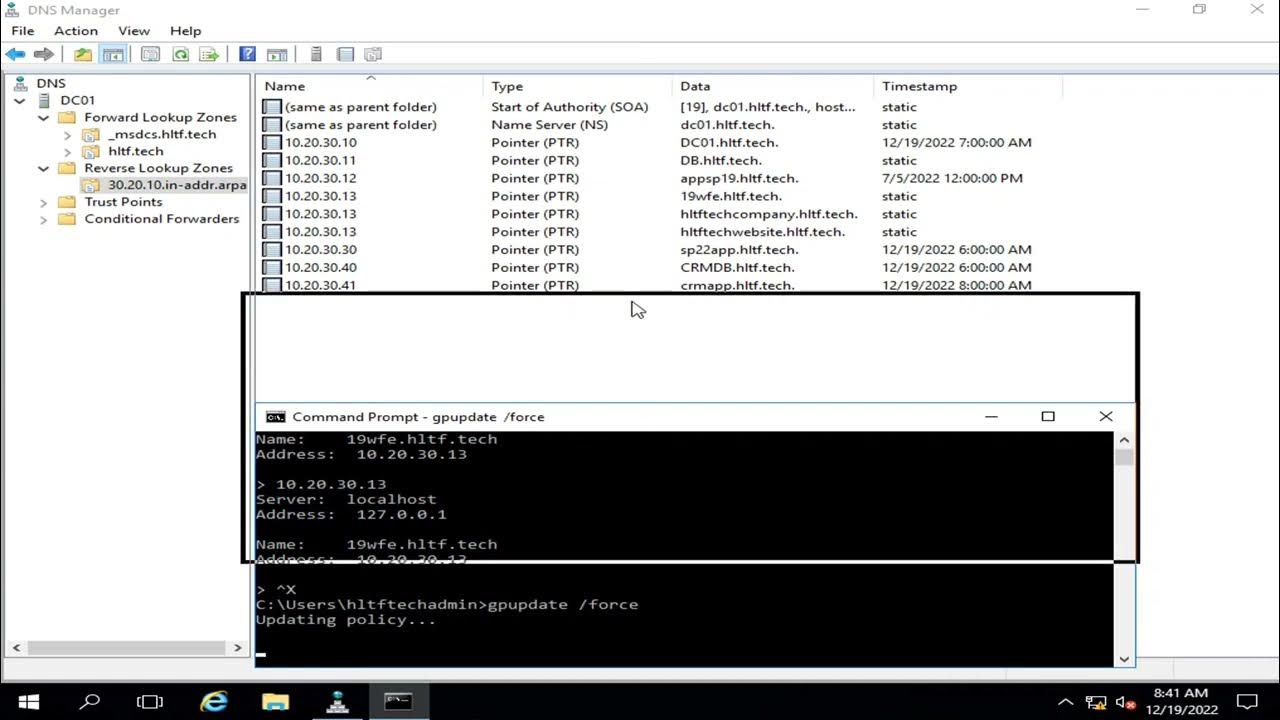Image resolution: width=1280 pixels, height=720 pixels.
Task: Select the 30.20.10.in-addr.arpa reverse zone
Action: (177, 185)
